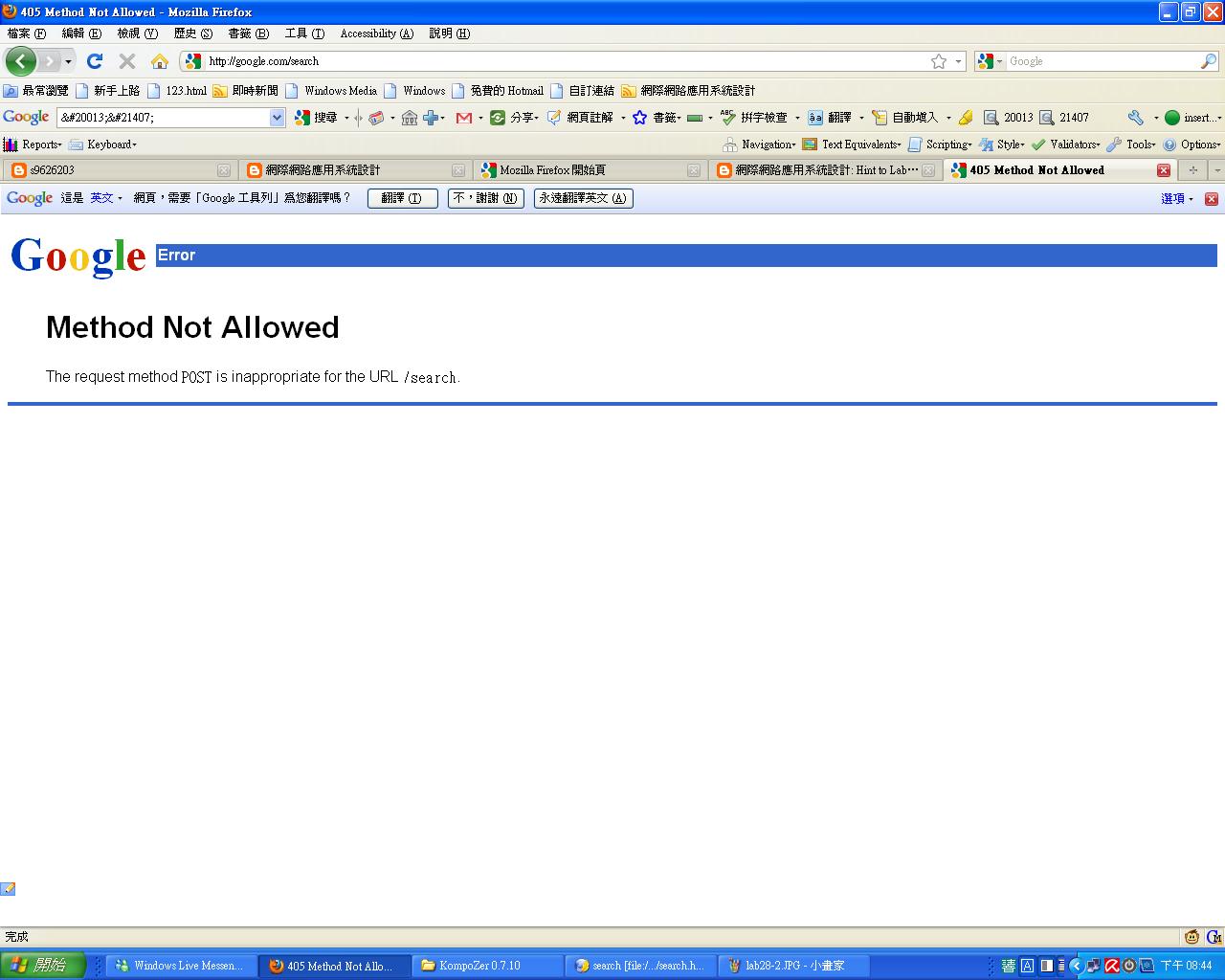Screen dimensions: 1225x980
Task: Click the Google Toolbar search (搜尋) button
Action: point(316,118)
